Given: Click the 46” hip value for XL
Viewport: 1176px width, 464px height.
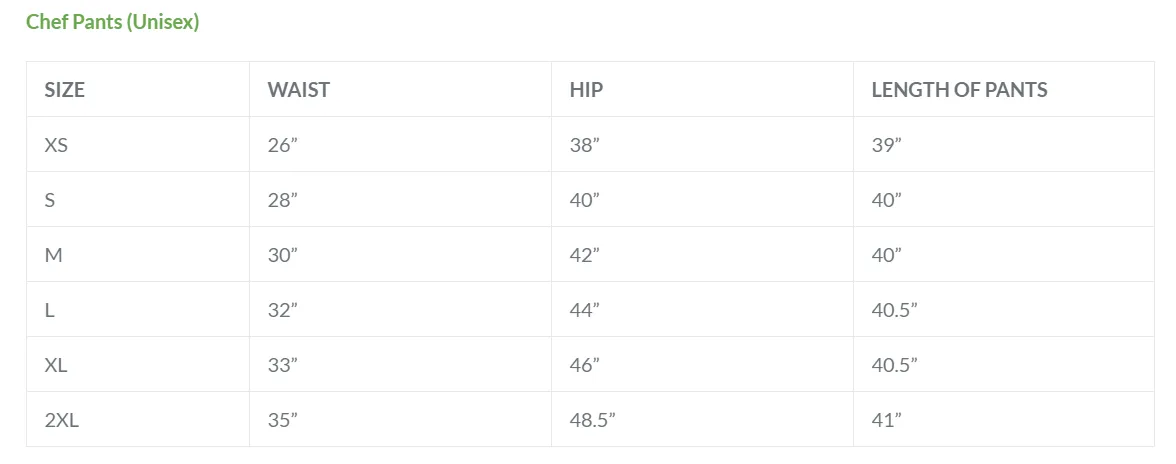Looking at the screenshot, I should tap(585, 365).
